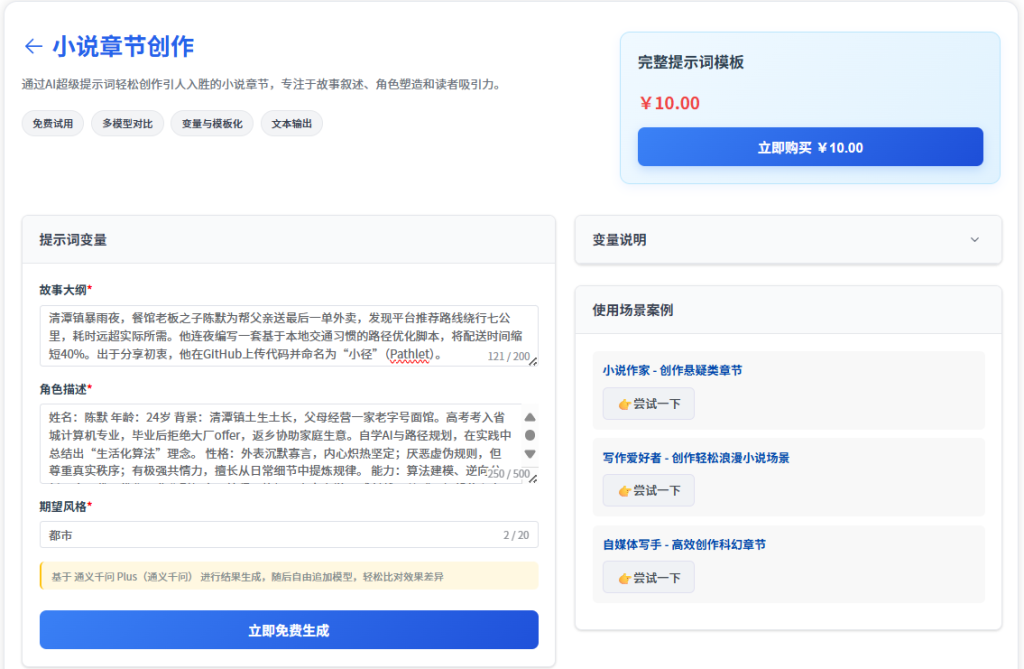Click the resize handle of 角色描述 textarea
Screen dimensions: 1024x669
533,479
